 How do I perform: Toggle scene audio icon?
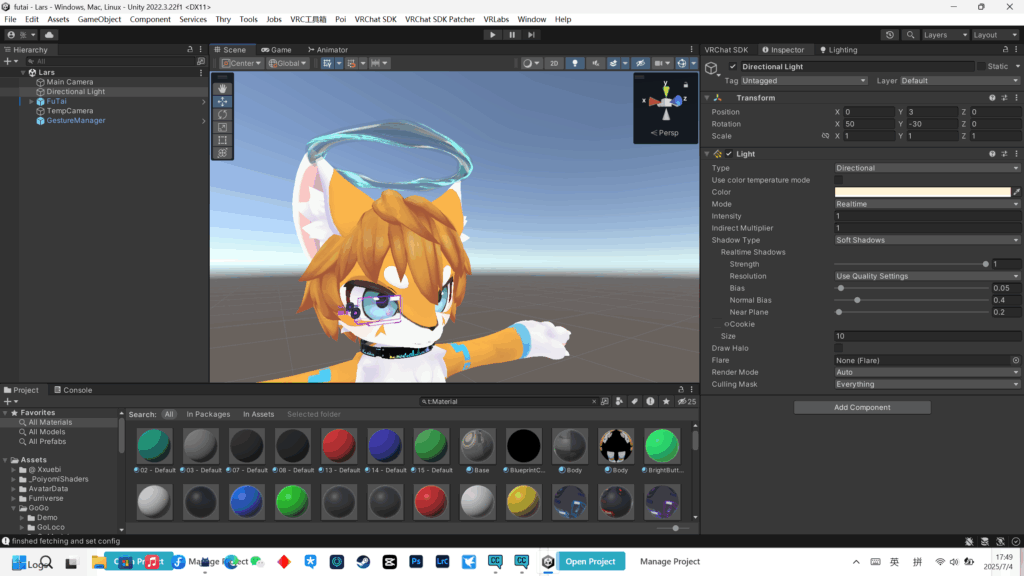596,63
